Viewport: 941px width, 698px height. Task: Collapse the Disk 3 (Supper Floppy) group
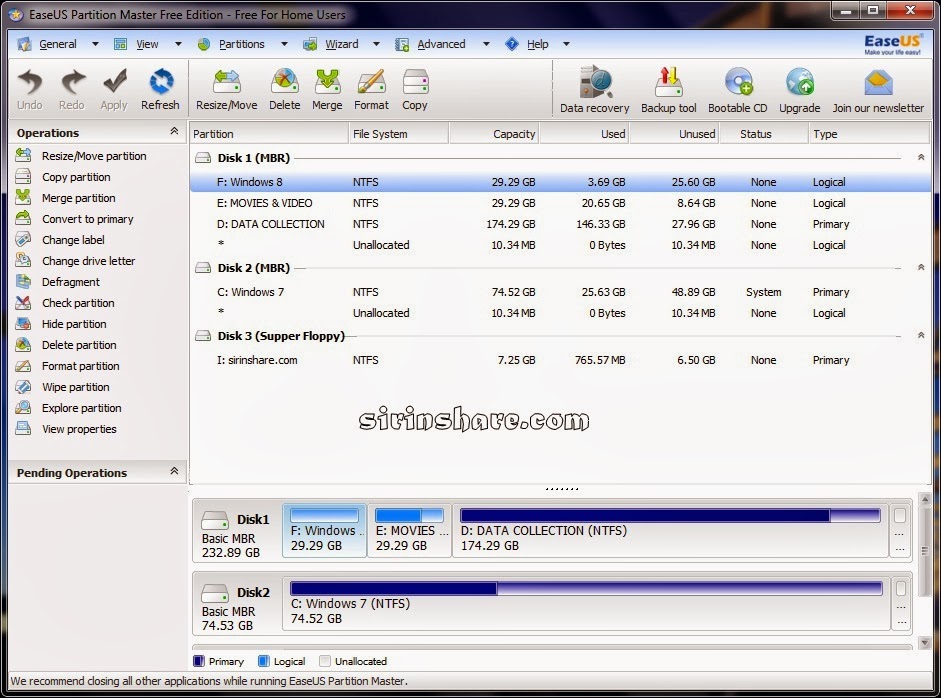point(921,335)
